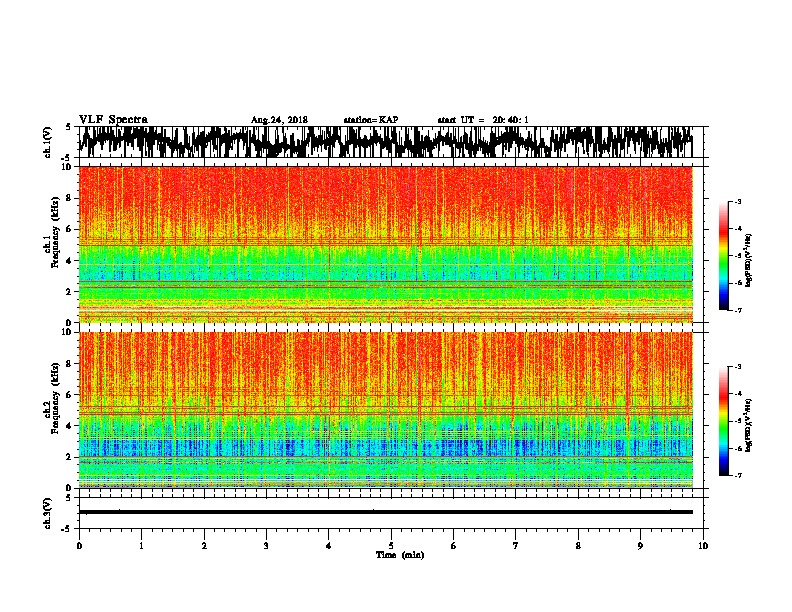Click ch.1 color bar label '-7'
Image resolution: width=792 pixels, height=612 pixels.
point(738,310)
